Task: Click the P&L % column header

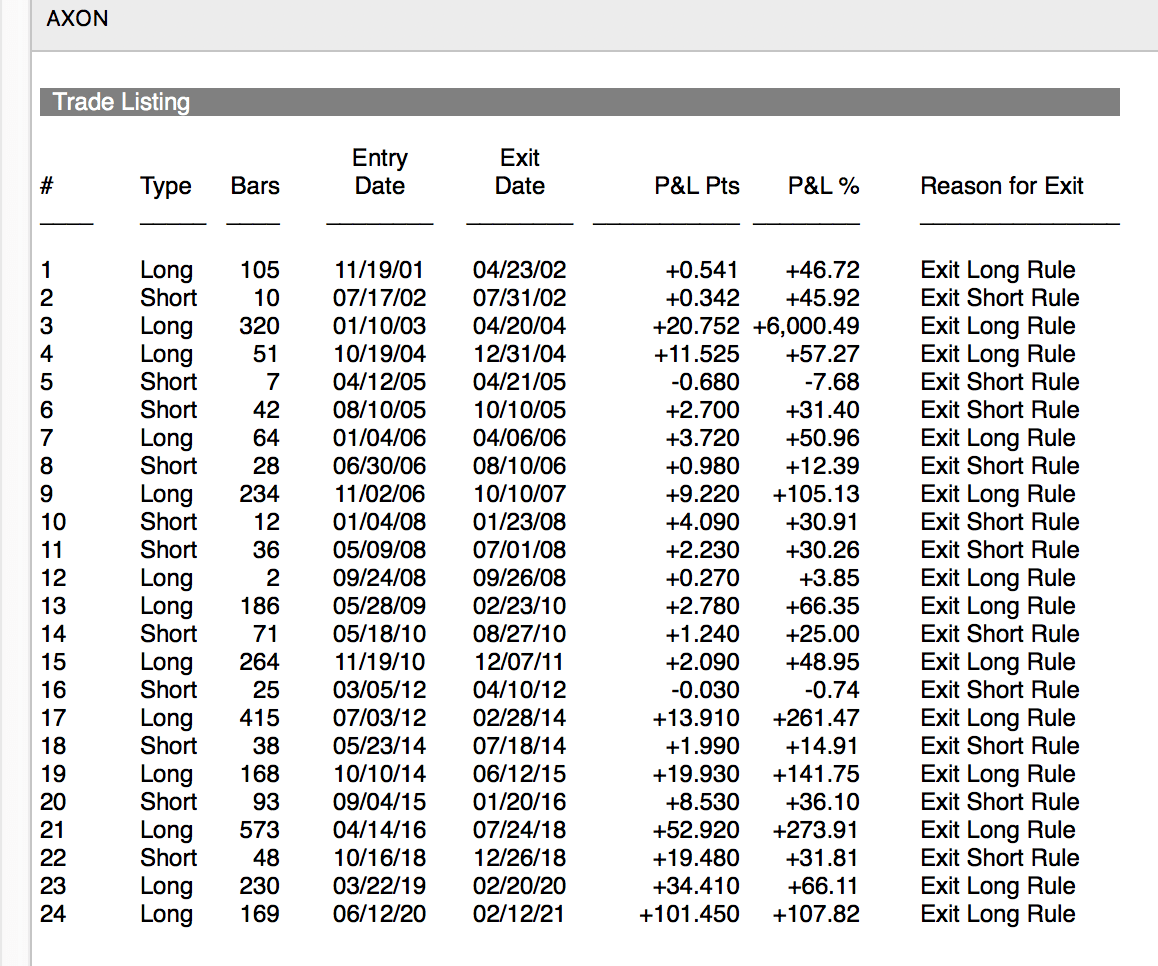Action: pyautogui.click(x=823, y=186)
